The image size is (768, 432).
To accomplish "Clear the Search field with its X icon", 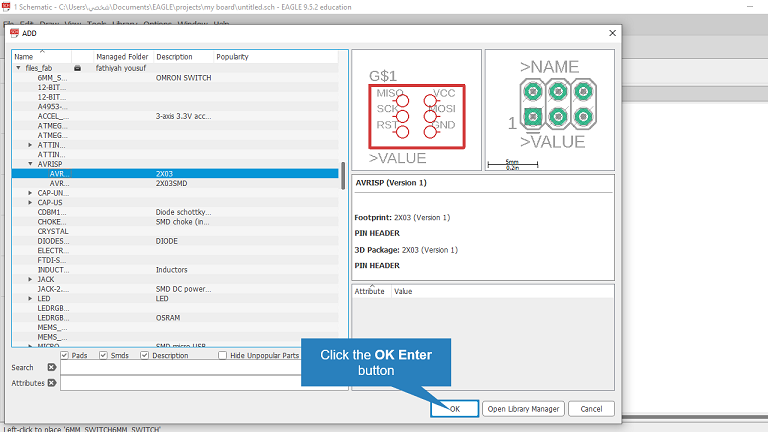I will 51,367.
